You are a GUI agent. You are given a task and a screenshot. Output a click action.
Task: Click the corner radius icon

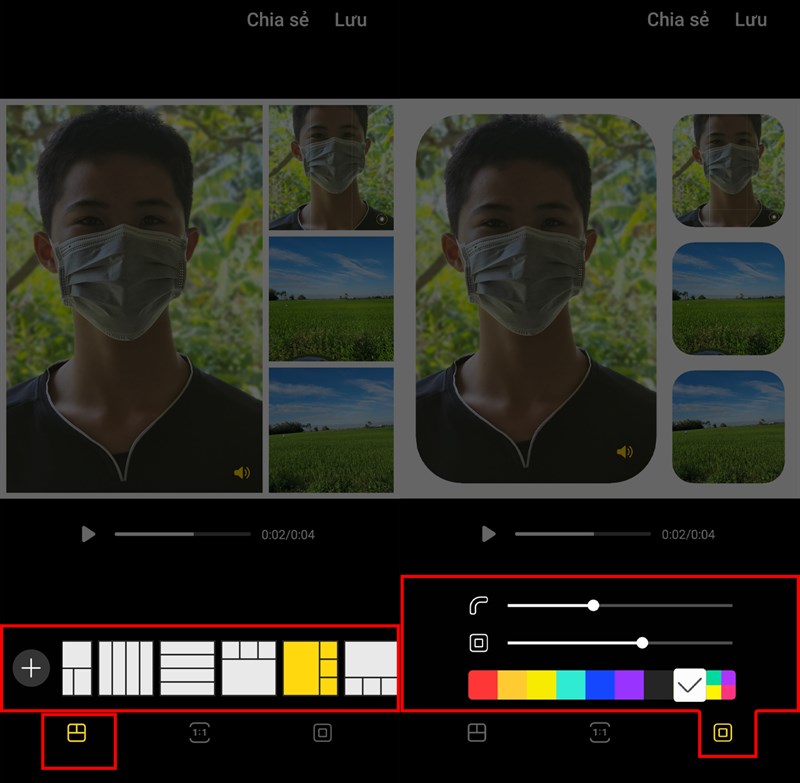pyautogui.click(x=479, y=605)
